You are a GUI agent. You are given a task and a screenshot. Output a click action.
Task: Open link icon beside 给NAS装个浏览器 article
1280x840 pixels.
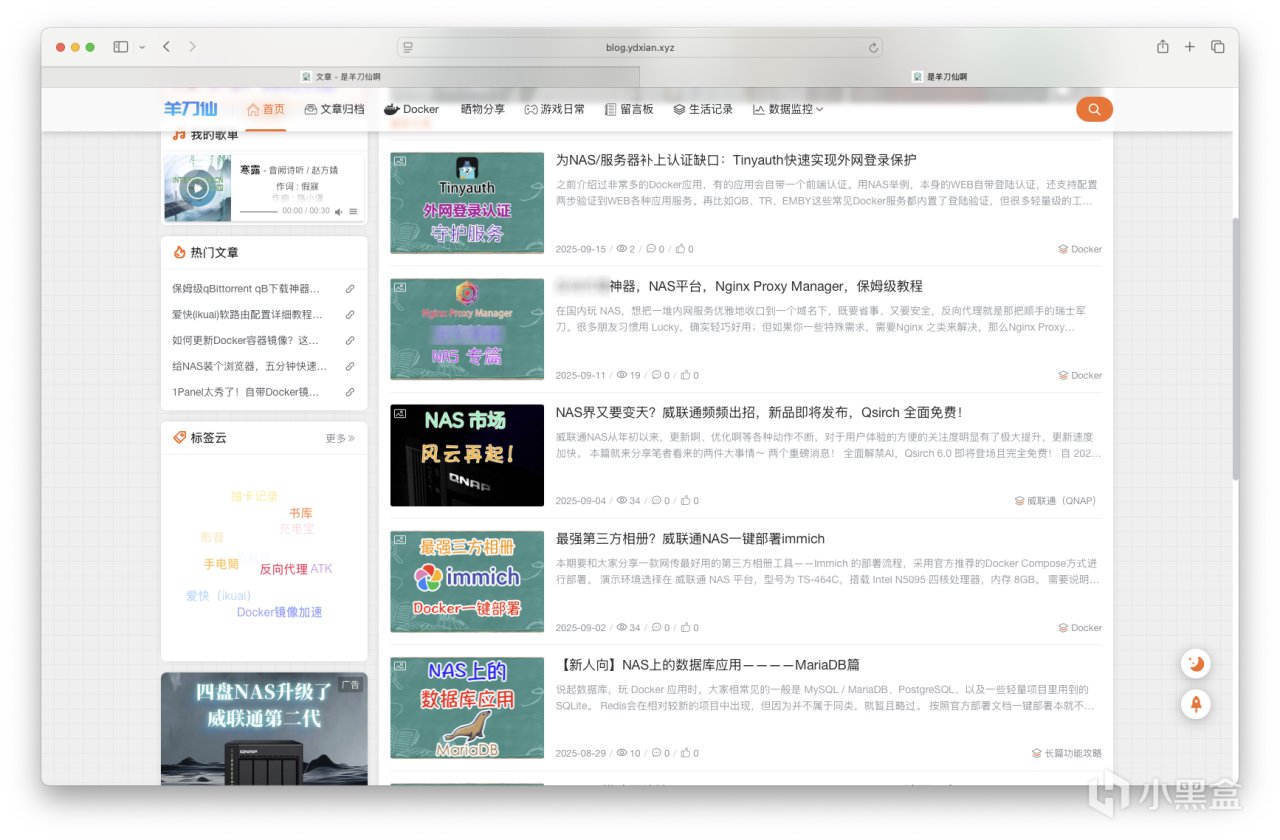[x=350, y=367]
